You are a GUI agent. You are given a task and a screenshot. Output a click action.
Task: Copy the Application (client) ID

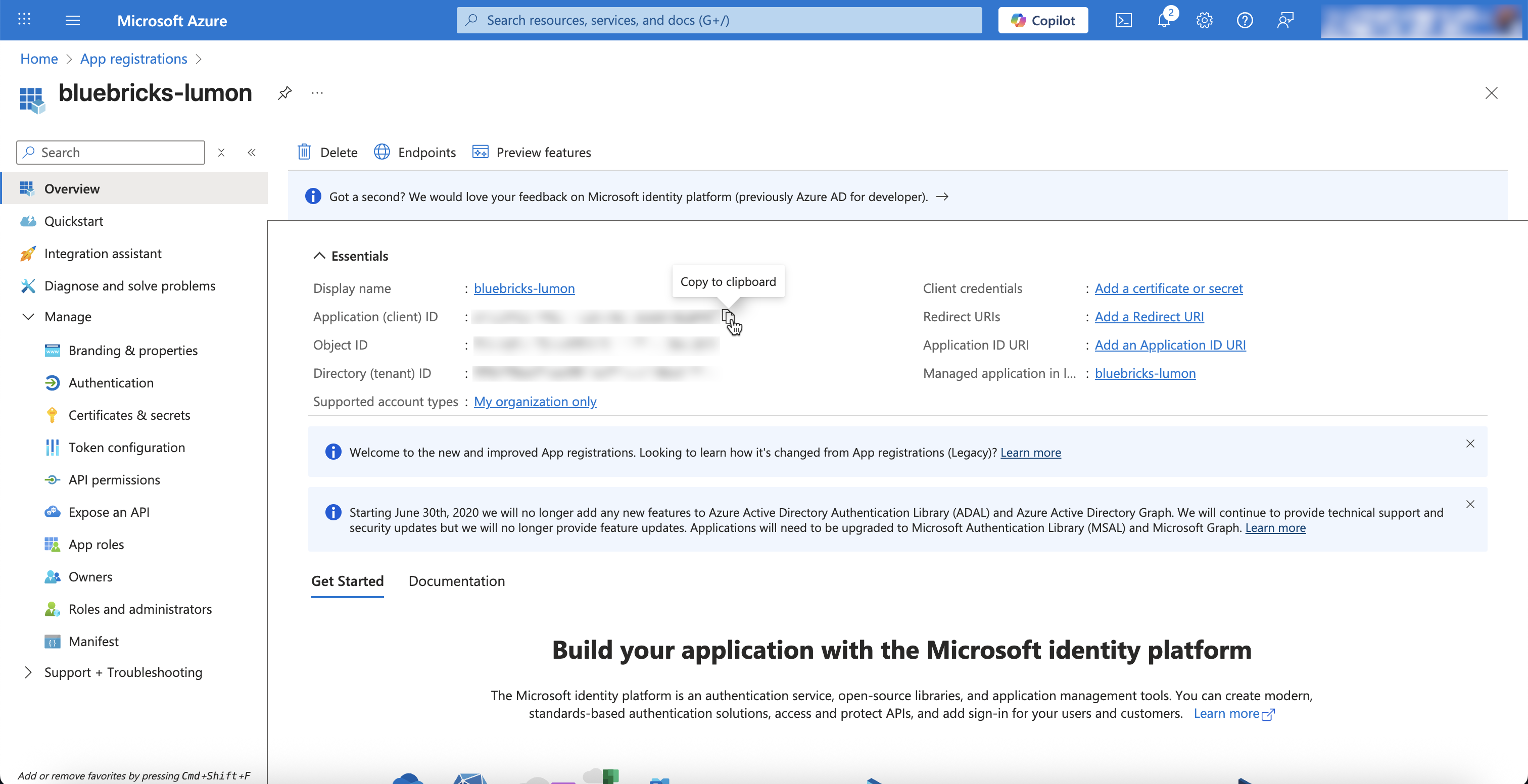point(728,317)
